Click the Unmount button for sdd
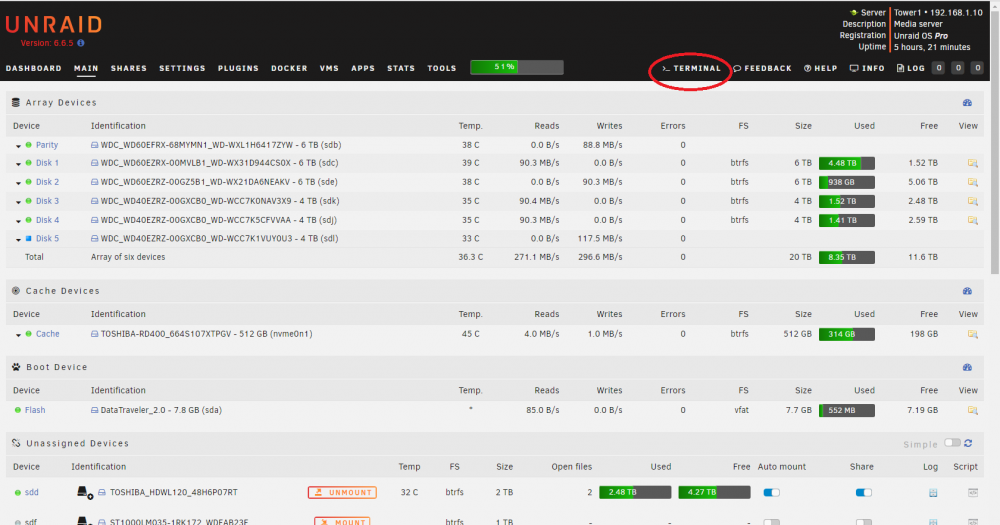This screenshot has width=1000, height=525. pyautogui.click(x=342, y=492)
